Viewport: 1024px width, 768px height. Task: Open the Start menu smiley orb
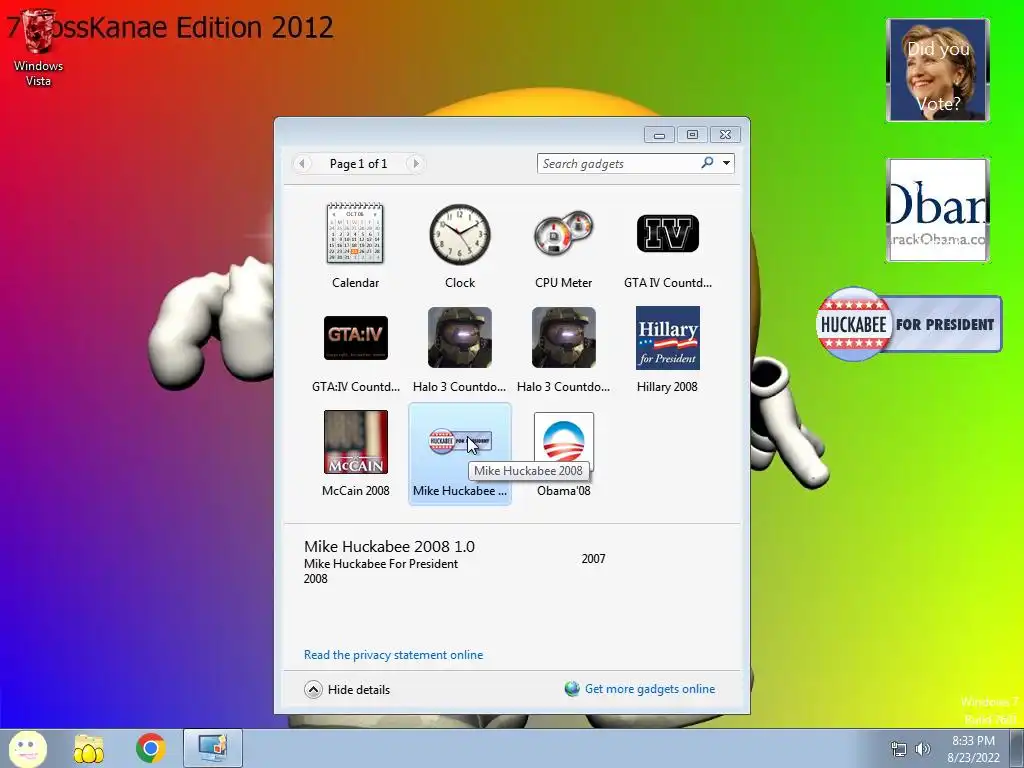click(x=27, y=748)
